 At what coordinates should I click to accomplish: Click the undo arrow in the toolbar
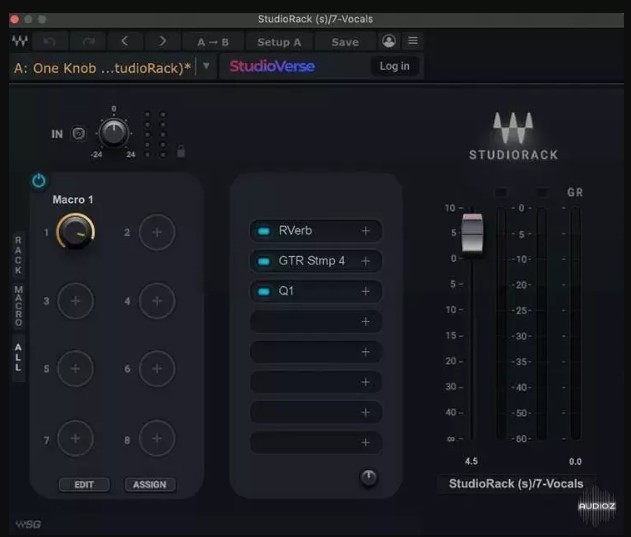click(x=48, y=41)
